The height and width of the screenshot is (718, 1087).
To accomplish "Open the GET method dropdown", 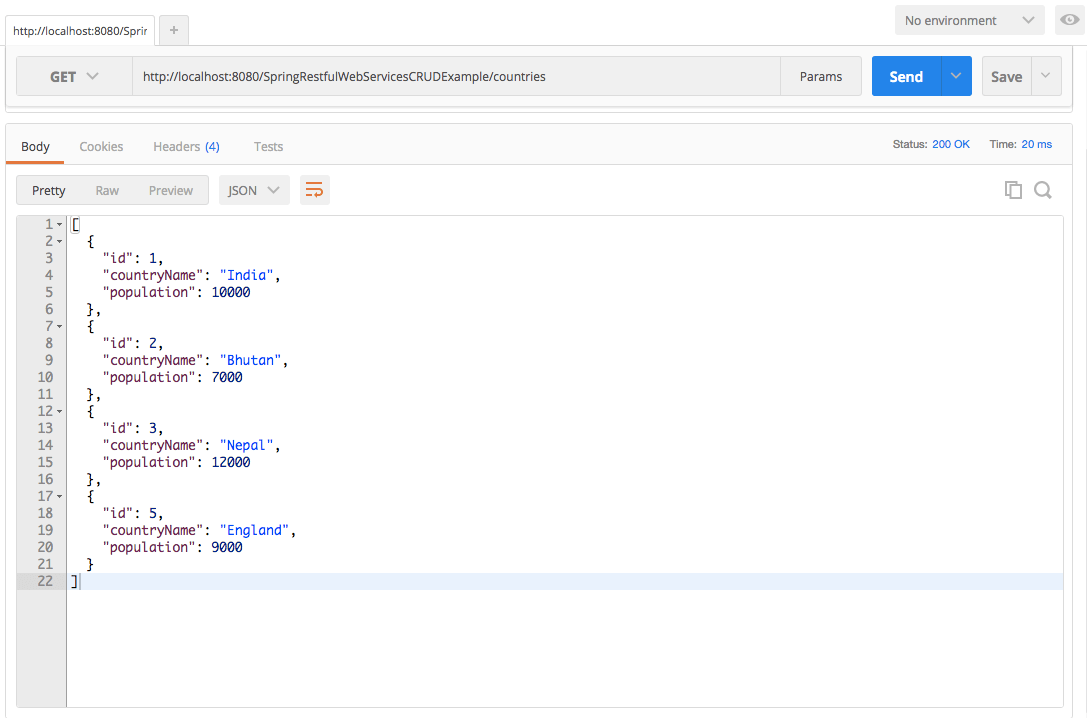I will pyautogui.click(x=74, y=76).
